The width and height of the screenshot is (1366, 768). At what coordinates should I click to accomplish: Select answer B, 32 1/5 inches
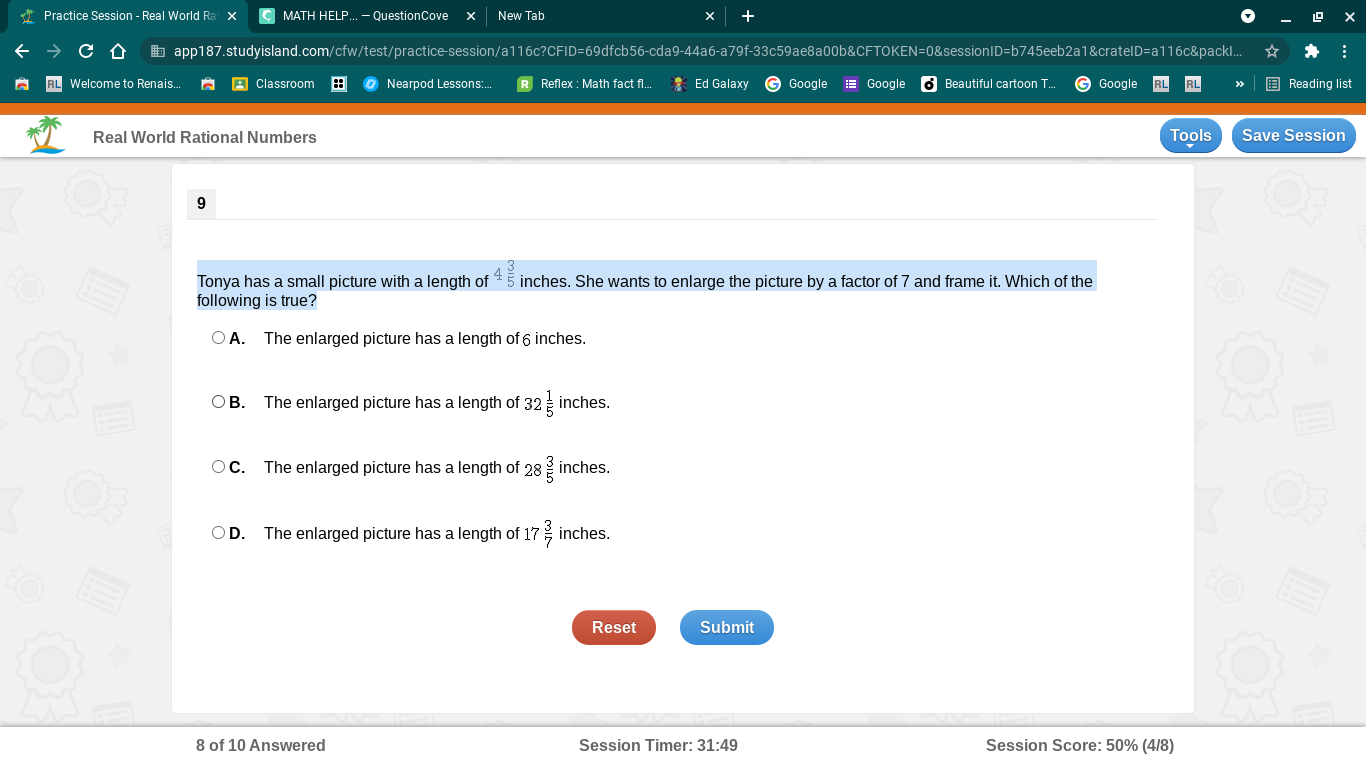click(x=218, y=402)
